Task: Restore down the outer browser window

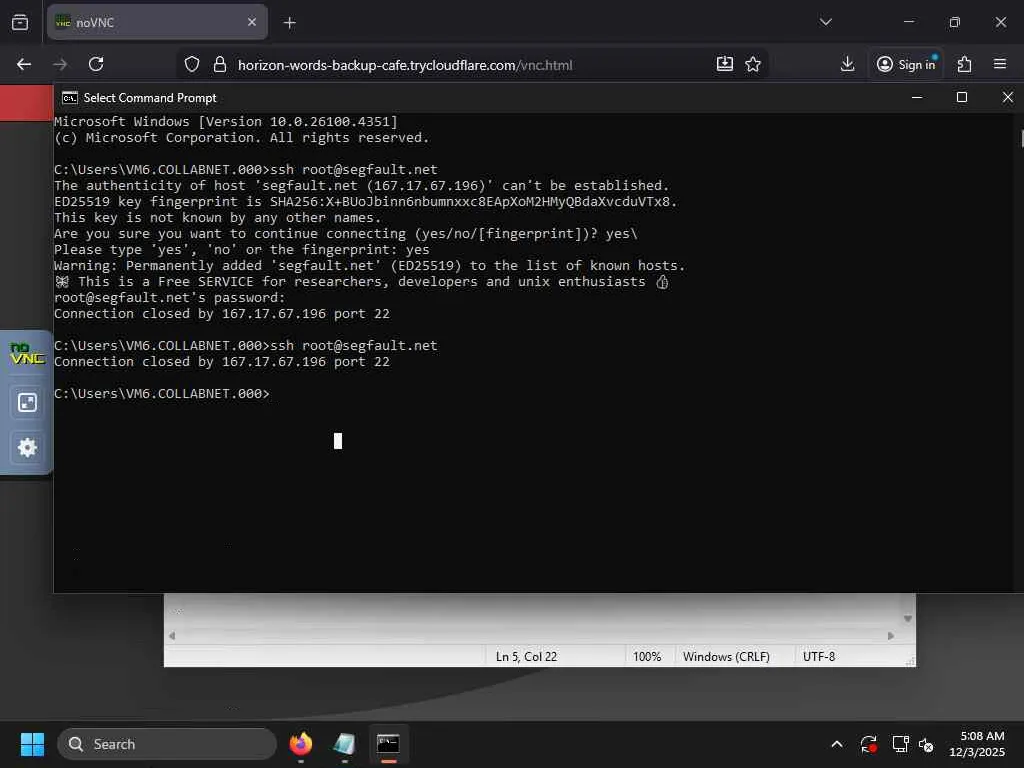Action: click(x=955, y=22)
